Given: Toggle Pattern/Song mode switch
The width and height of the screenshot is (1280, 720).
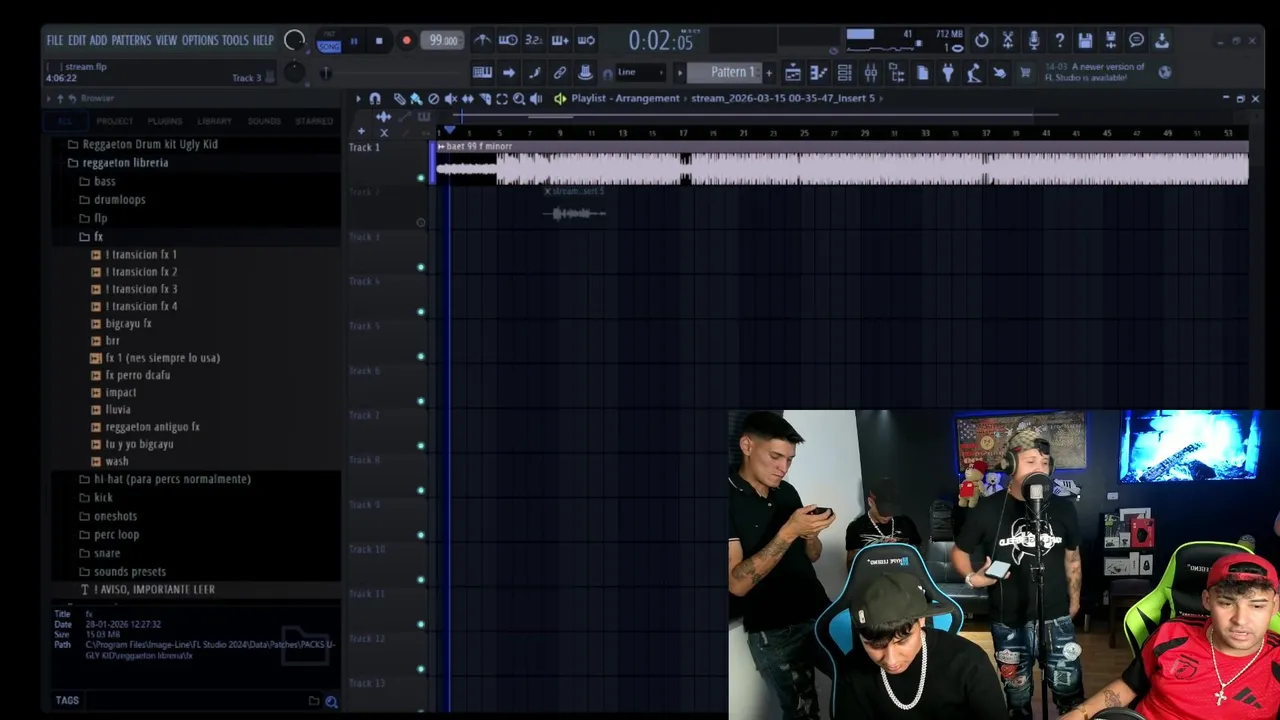Looking at the screenshot, I should point(329,41).
